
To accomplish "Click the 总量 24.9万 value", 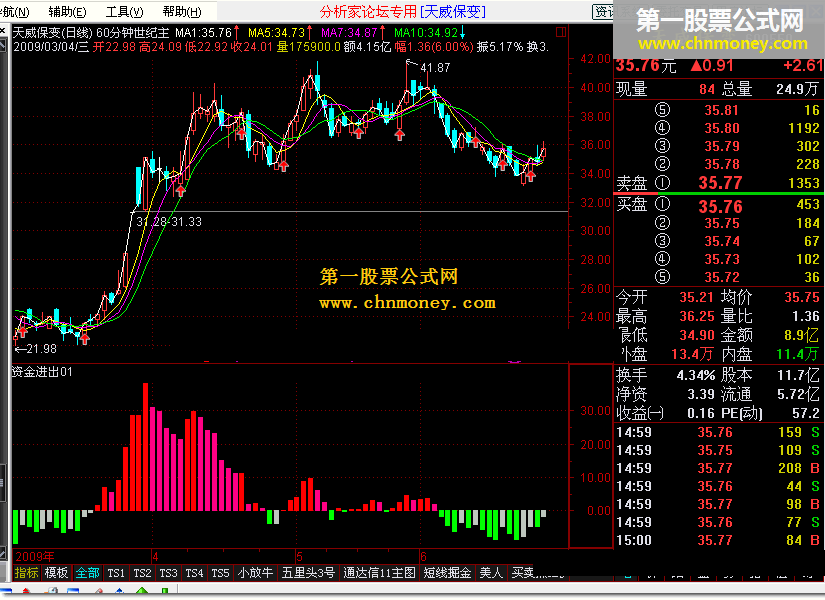I will pos(798,89).
